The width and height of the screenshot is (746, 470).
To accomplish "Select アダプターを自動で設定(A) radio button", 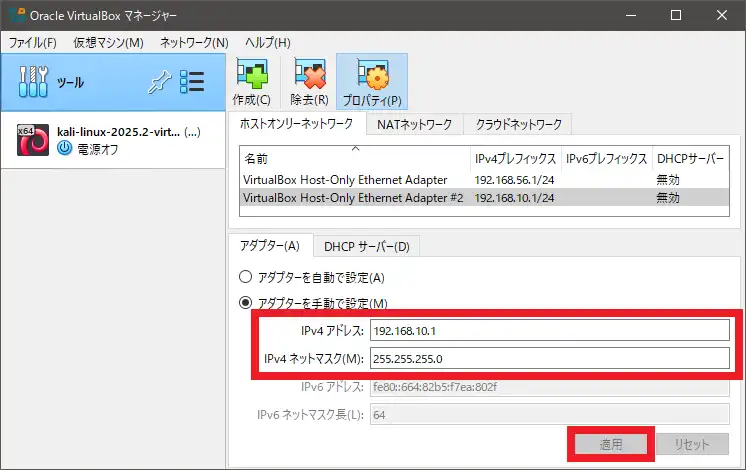I will pos(245,277).
